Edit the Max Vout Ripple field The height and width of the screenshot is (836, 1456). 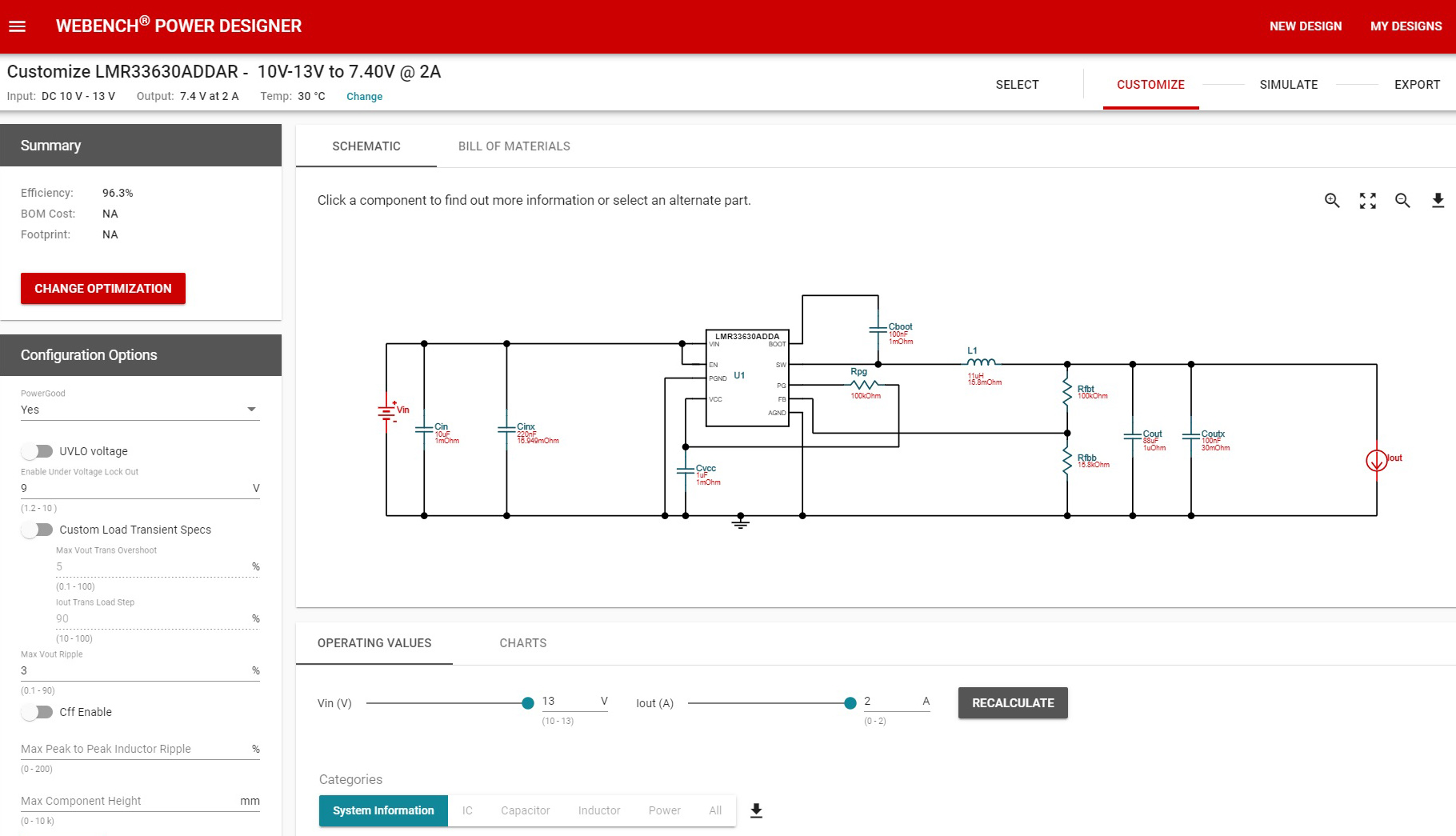click(x=140, y=670)
